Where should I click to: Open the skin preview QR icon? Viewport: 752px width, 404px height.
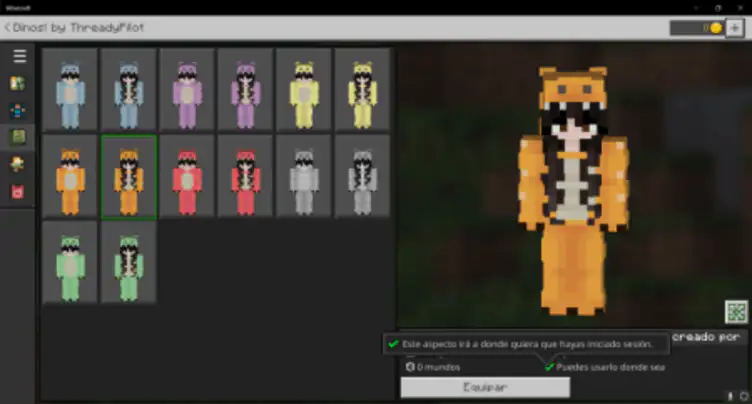click(736, 312)
